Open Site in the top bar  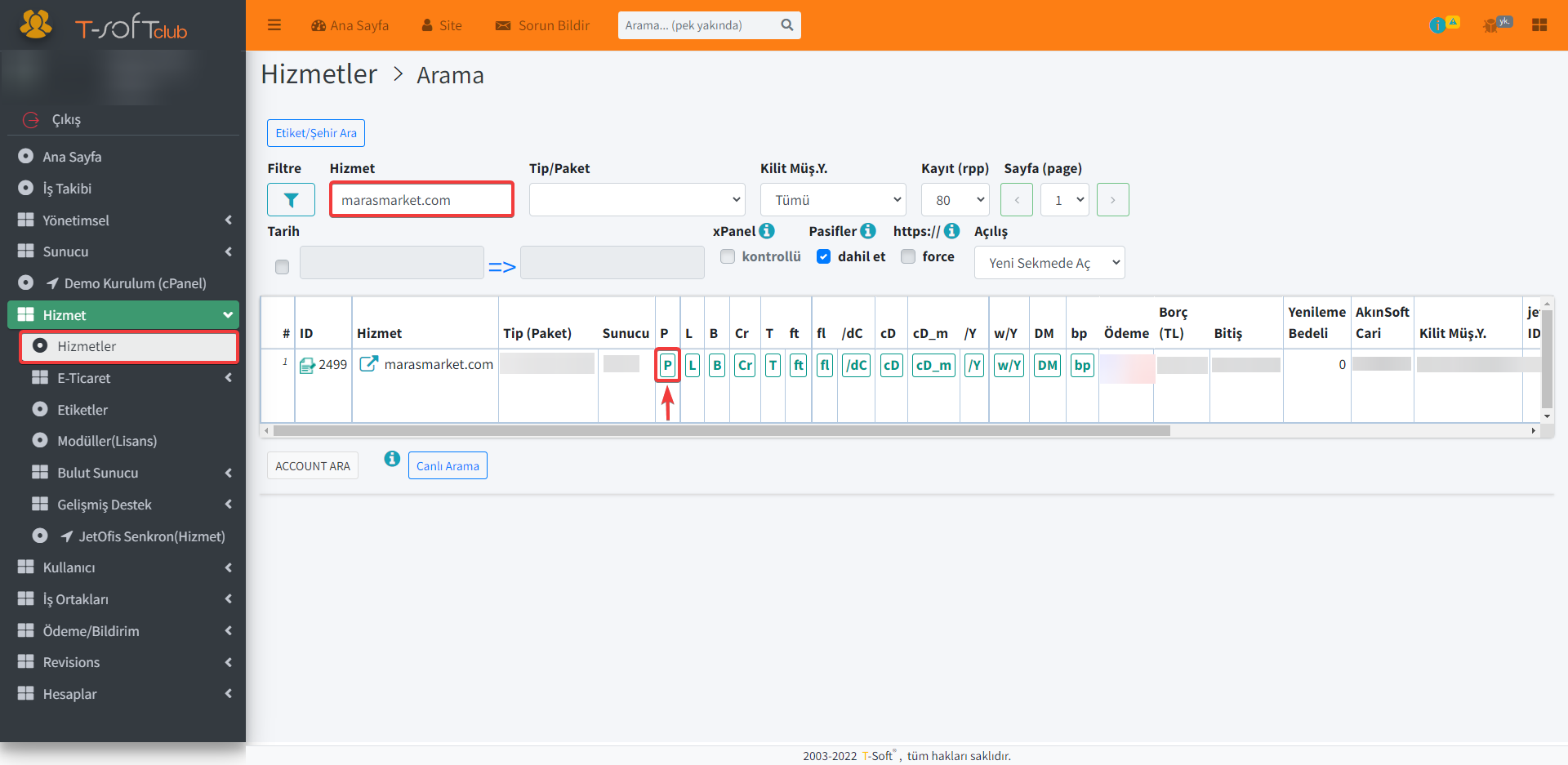coord(442,25)
